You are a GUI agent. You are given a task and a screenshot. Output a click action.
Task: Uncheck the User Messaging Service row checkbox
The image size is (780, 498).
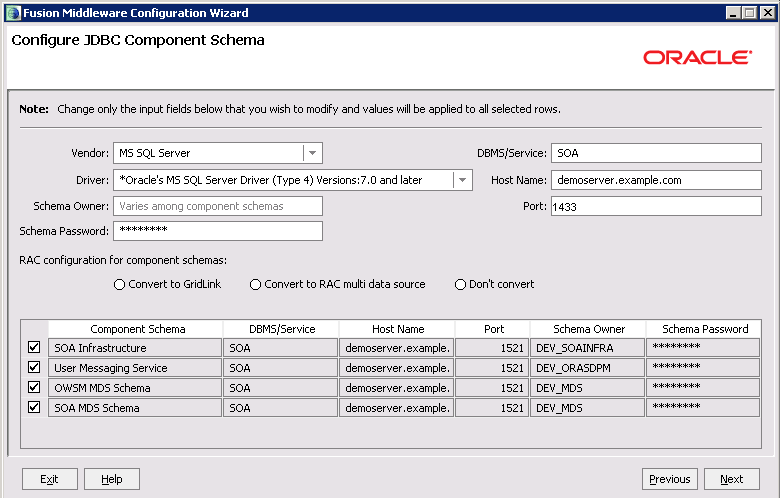(x=34, y=367)
